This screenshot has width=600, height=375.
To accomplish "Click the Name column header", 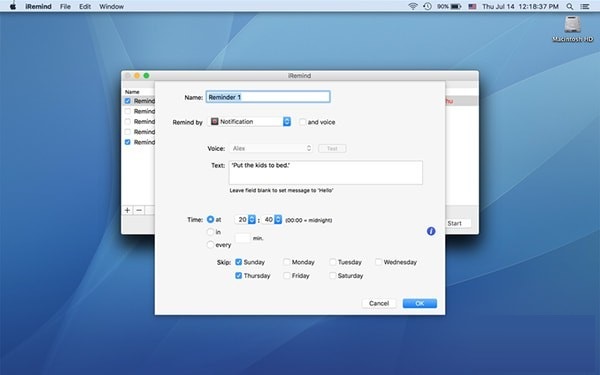I will click(x=132, y=92).
